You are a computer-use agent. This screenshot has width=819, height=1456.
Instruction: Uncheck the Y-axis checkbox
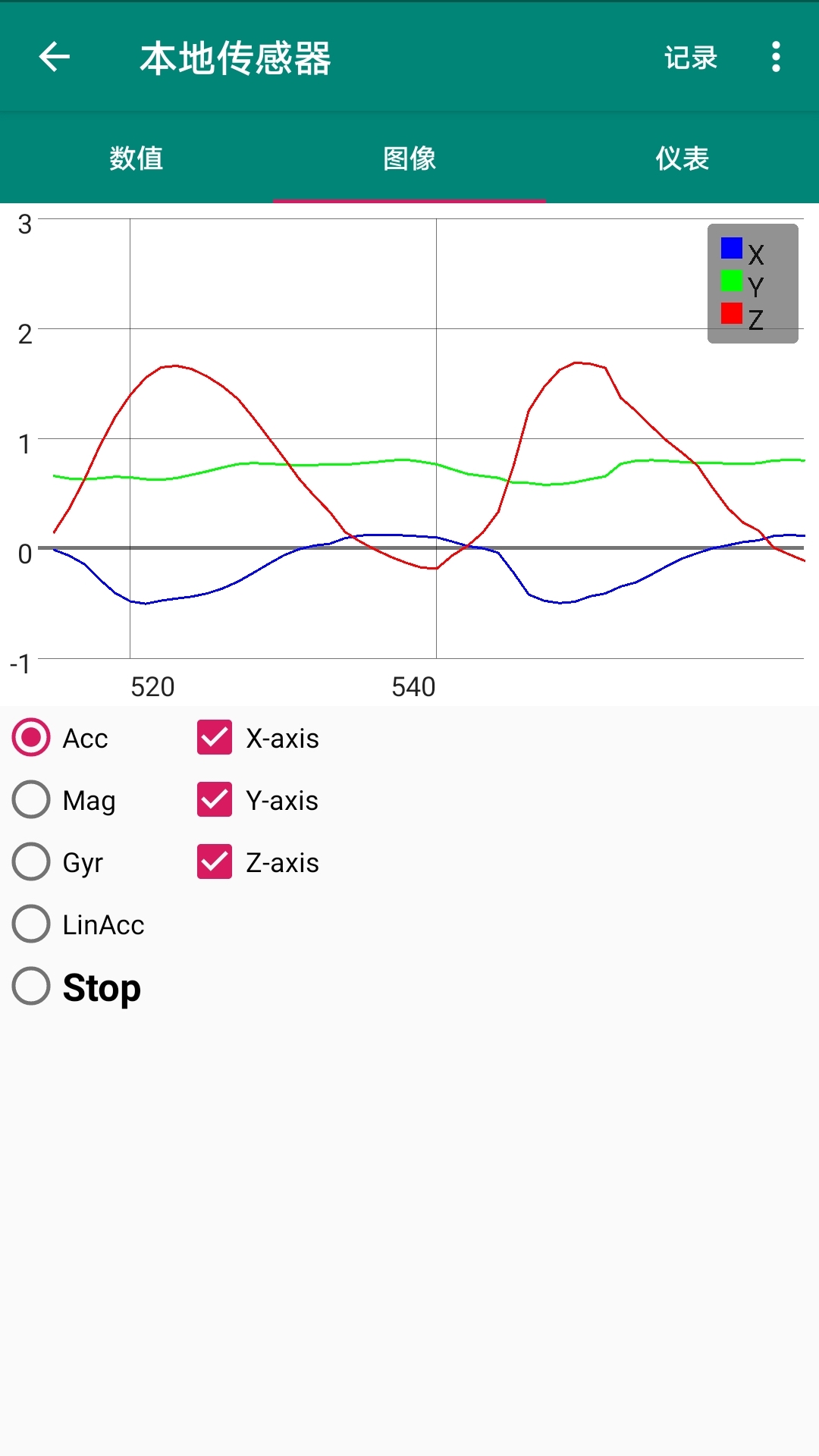click(215, 799)
